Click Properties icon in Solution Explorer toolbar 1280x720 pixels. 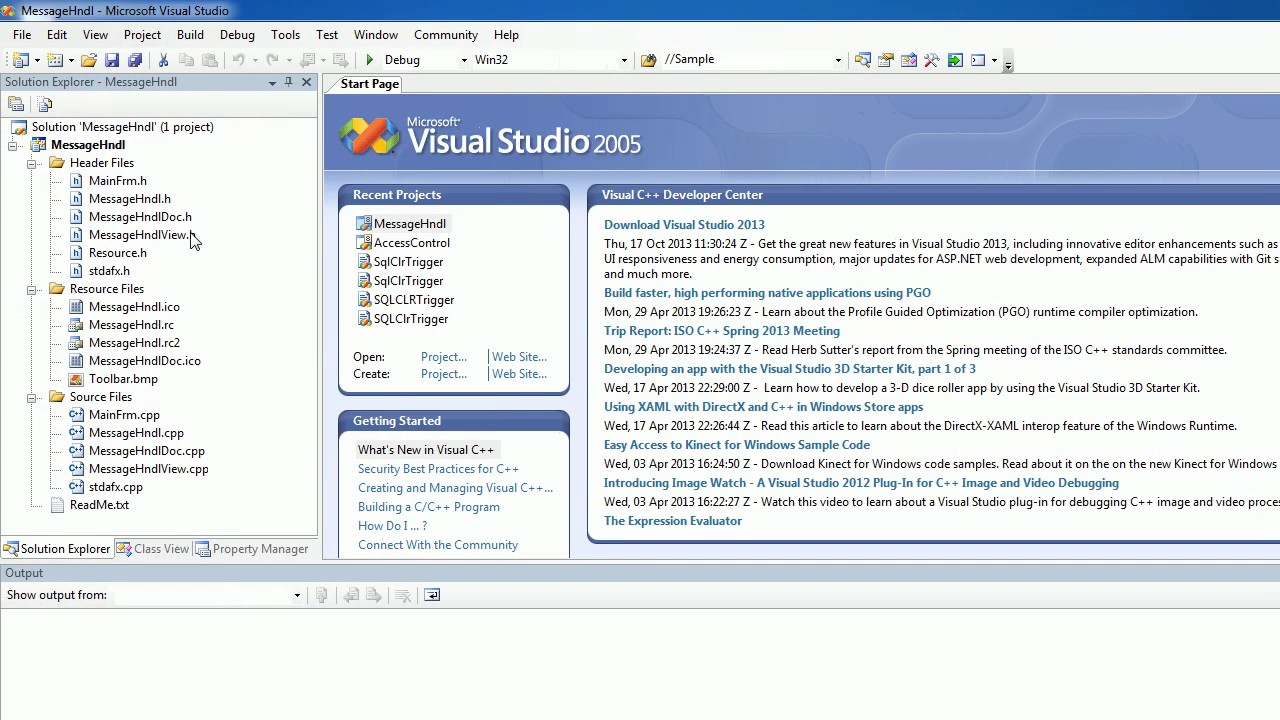tap(16, 104)
